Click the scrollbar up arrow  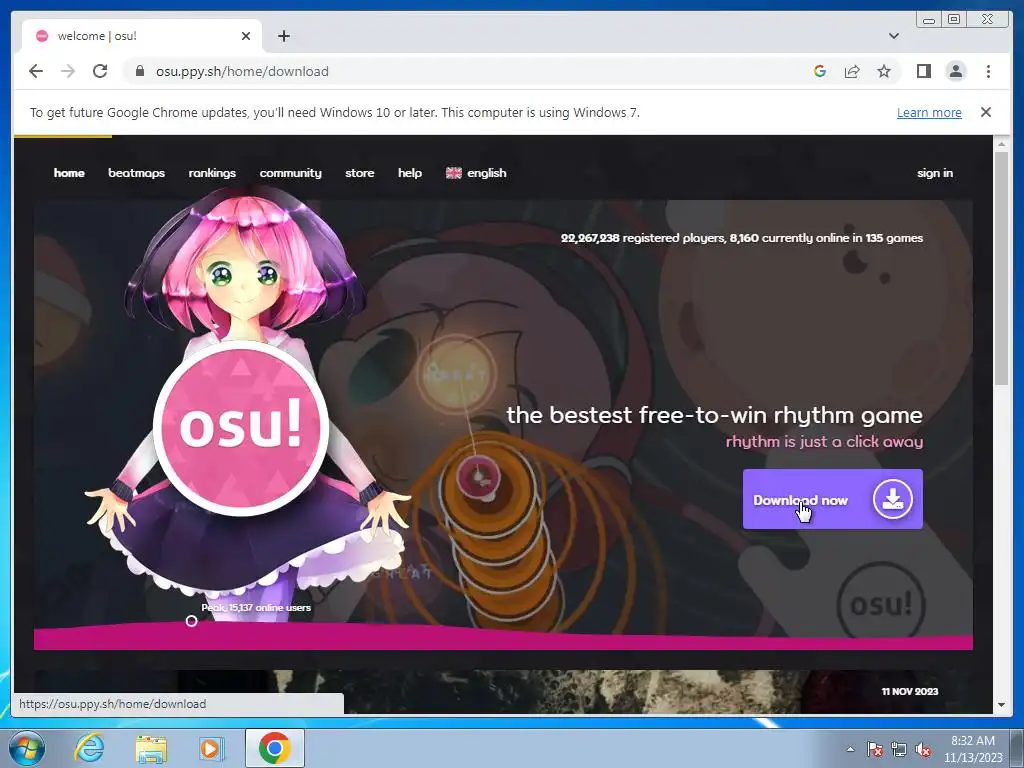tap(1002, 144)
